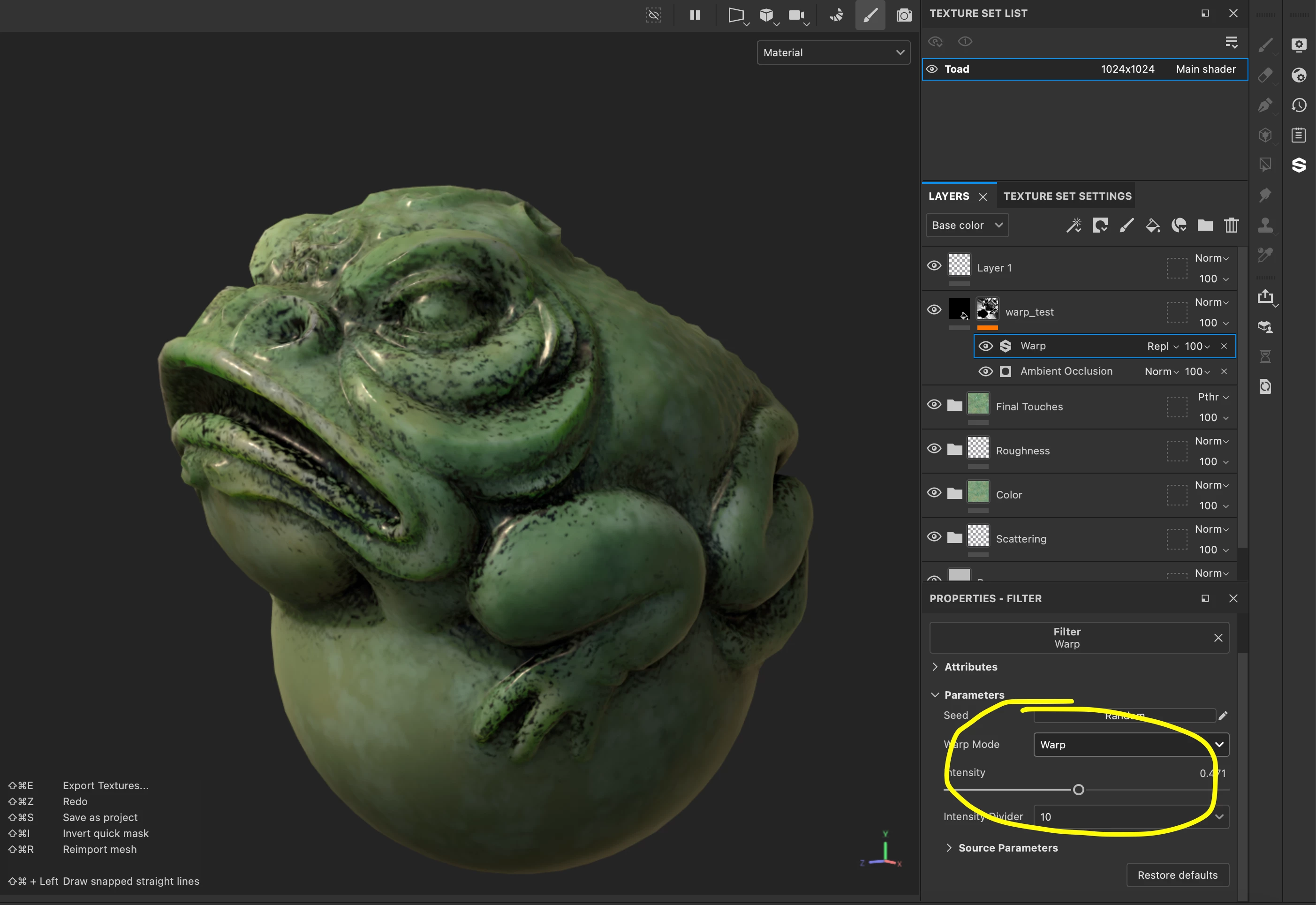Switch to Texture Set Settings tab
1316x905 pixels.
(1066, 196)
